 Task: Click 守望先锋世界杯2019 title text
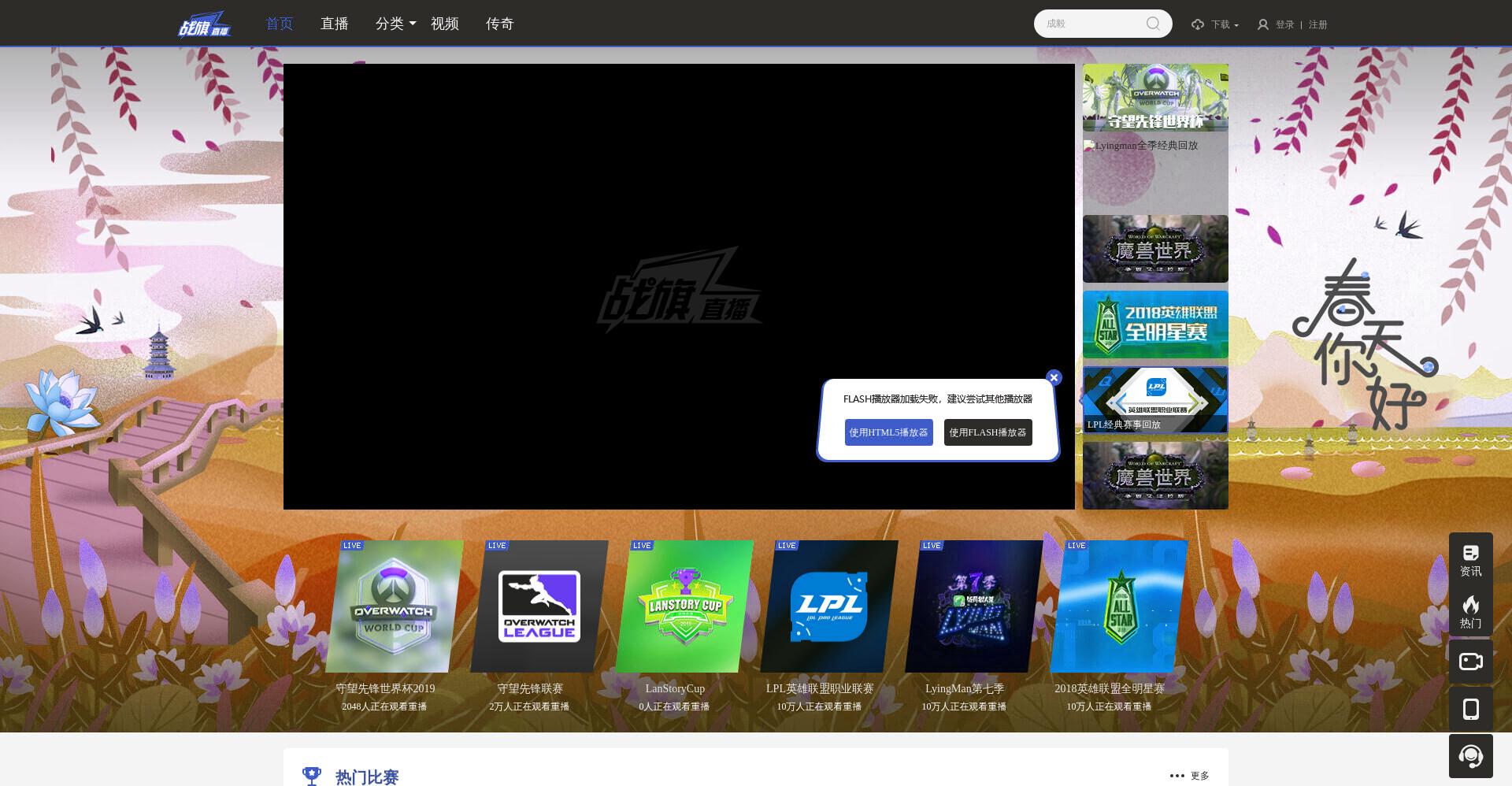point(385,688)
